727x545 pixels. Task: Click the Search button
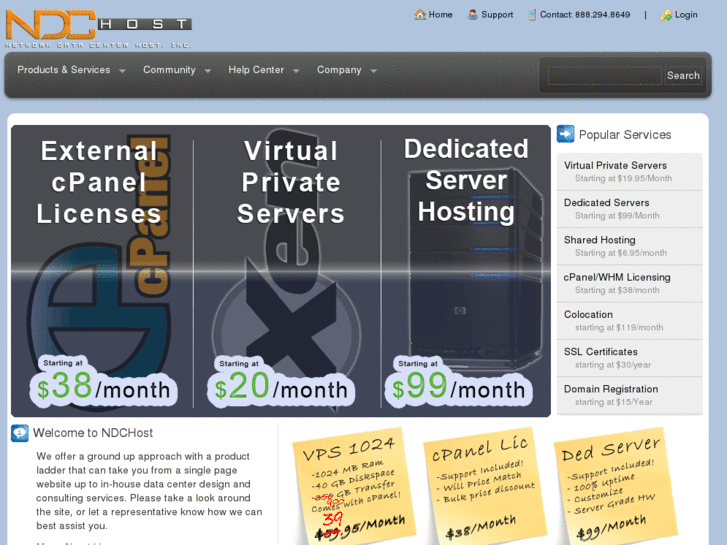tap(683, 76)
